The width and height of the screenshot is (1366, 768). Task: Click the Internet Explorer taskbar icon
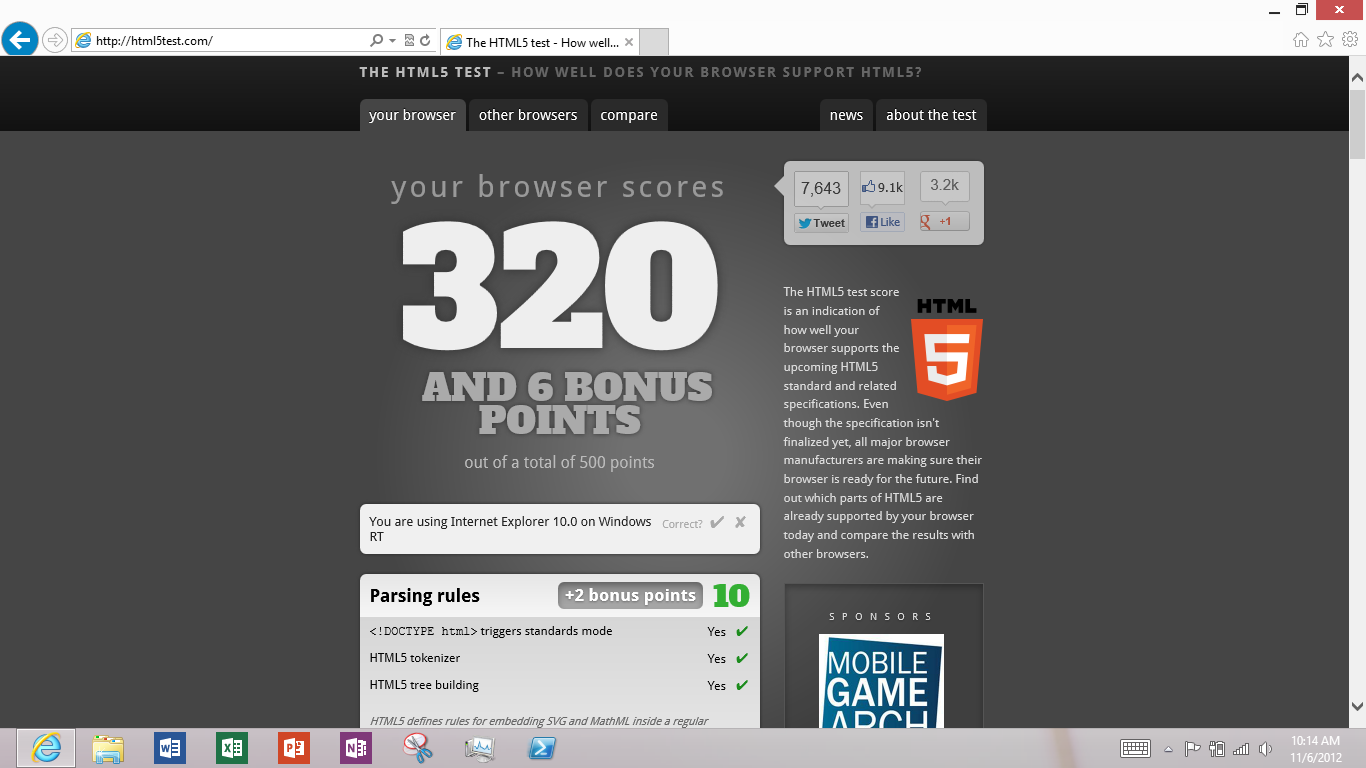point(46,748)
